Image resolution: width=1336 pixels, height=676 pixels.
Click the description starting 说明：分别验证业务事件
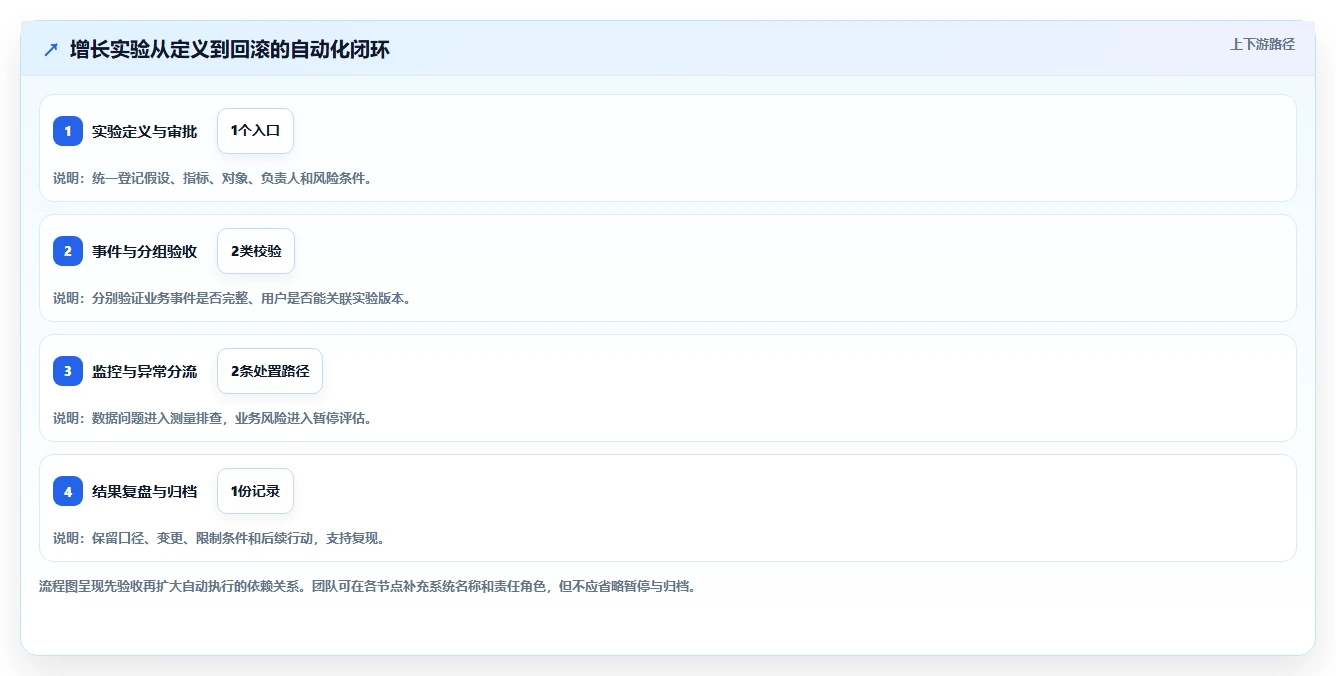click(x=232, y=298)
